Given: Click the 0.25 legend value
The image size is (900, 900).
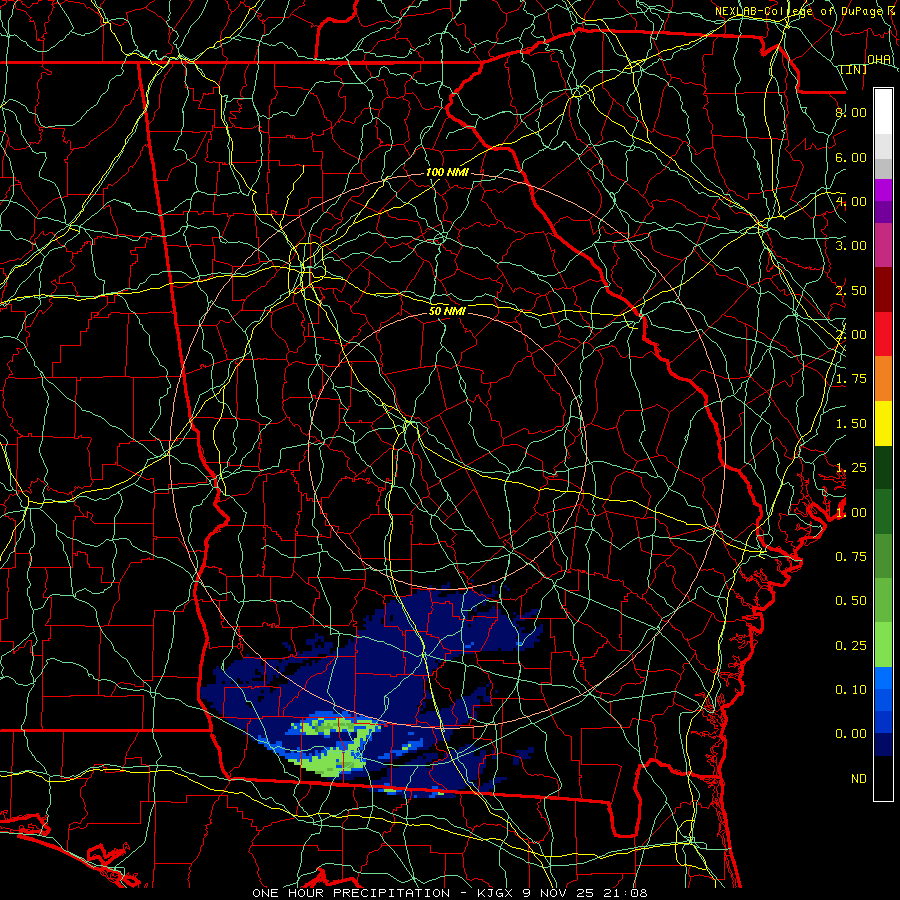Looking at the screenshot, I should pos(851,646).
